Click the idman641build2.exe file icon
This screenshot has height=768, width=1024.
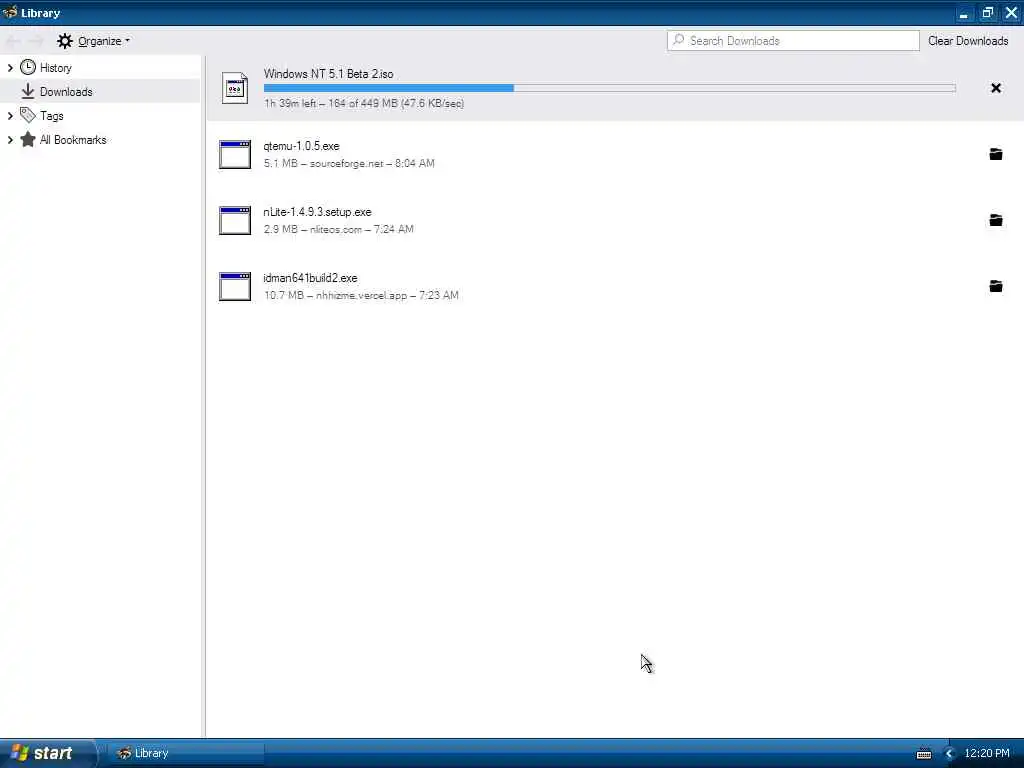point(235,287)
